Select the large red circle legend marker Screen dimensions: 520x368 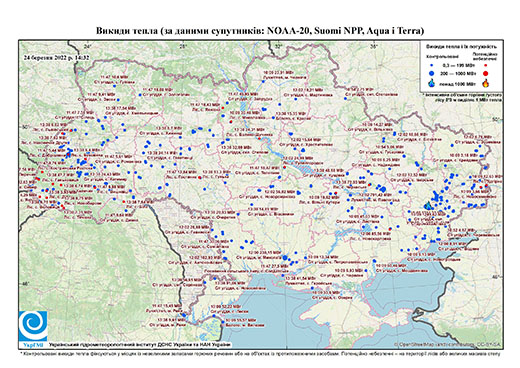pos(486,73)
